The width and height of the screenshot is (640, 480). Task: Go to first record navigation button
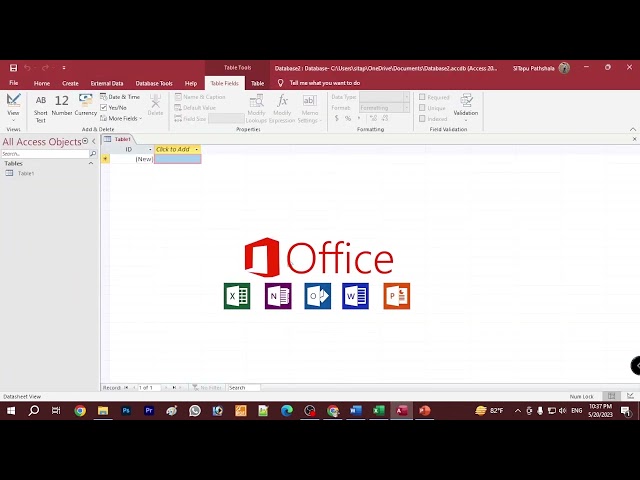(127, 387)
